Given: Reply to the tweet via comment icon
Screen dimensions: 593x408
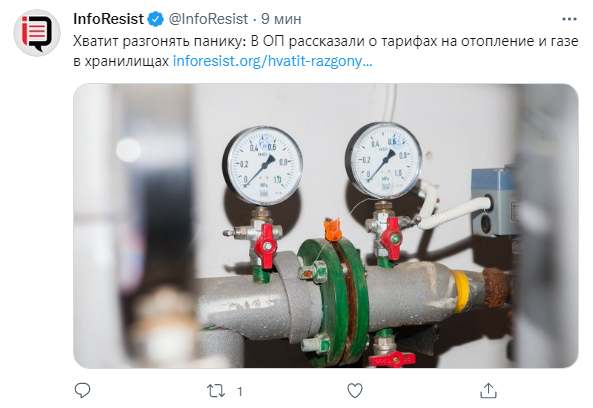Looking at the screenshot, I should [82, 390].
